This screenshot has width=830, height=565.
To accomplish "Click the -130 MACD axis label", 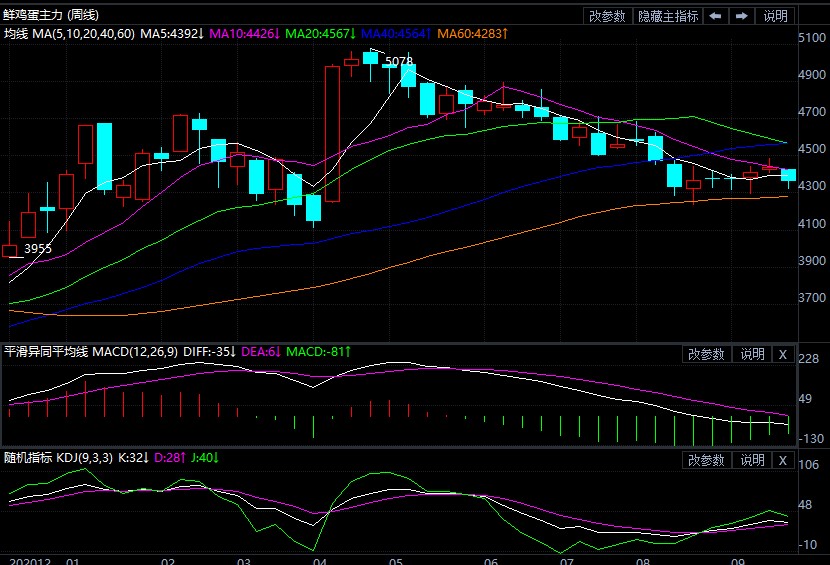I will coord(811,438).
